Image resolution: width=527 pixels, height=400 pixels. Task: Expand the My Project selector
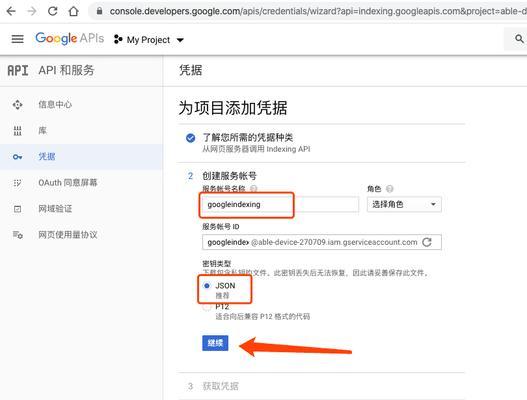coord(149,40)
